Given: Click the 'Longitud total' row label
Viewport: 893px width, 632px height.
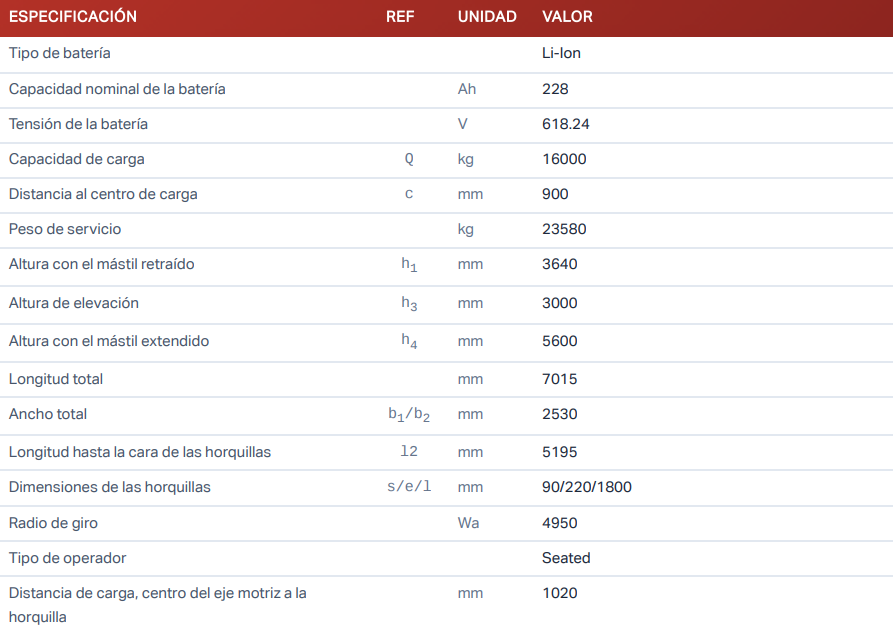Looking at the screenshot, I should click(56, 379).
